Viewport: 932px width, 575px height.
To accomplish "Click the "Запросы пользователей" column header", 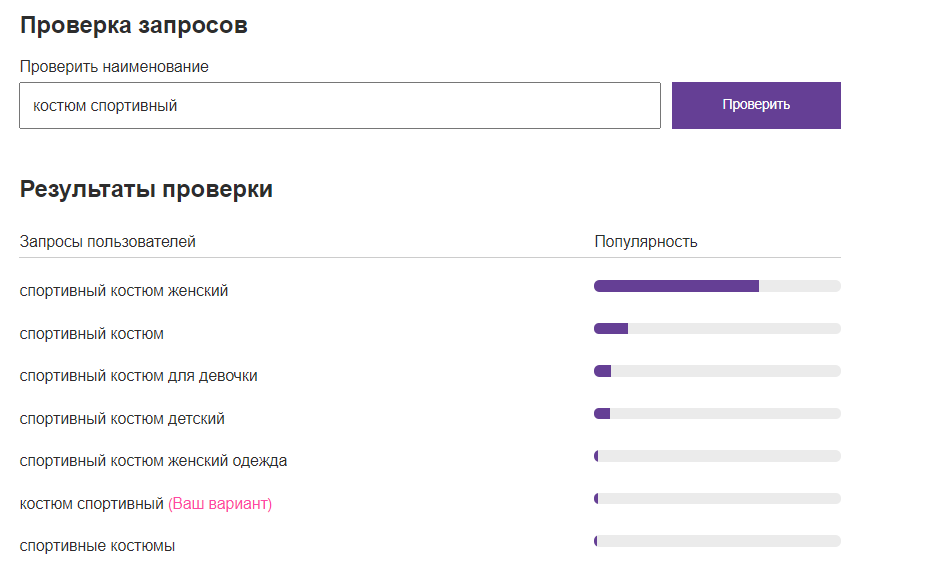I will tap(108, 242).
